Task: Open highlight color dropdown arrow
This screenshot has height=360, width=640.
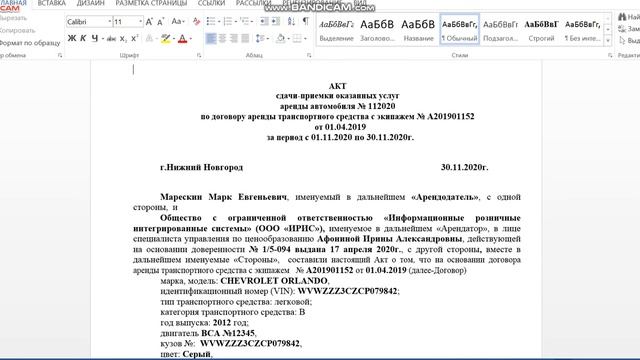Action: point(174,39)
